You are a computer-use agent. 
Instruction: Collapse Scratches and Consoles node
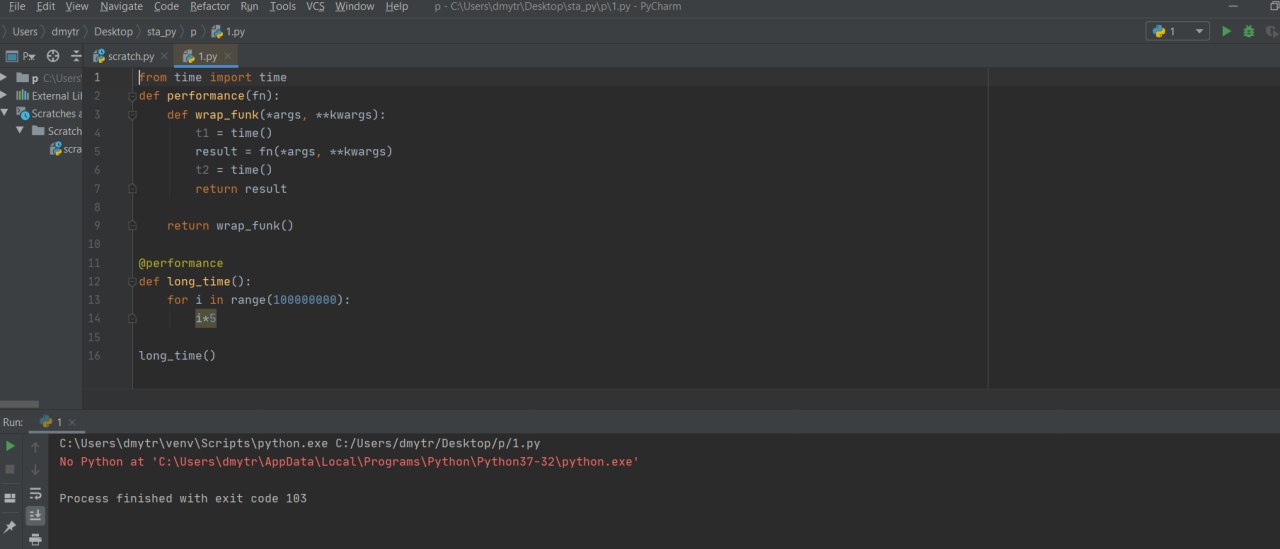[5, 113]
